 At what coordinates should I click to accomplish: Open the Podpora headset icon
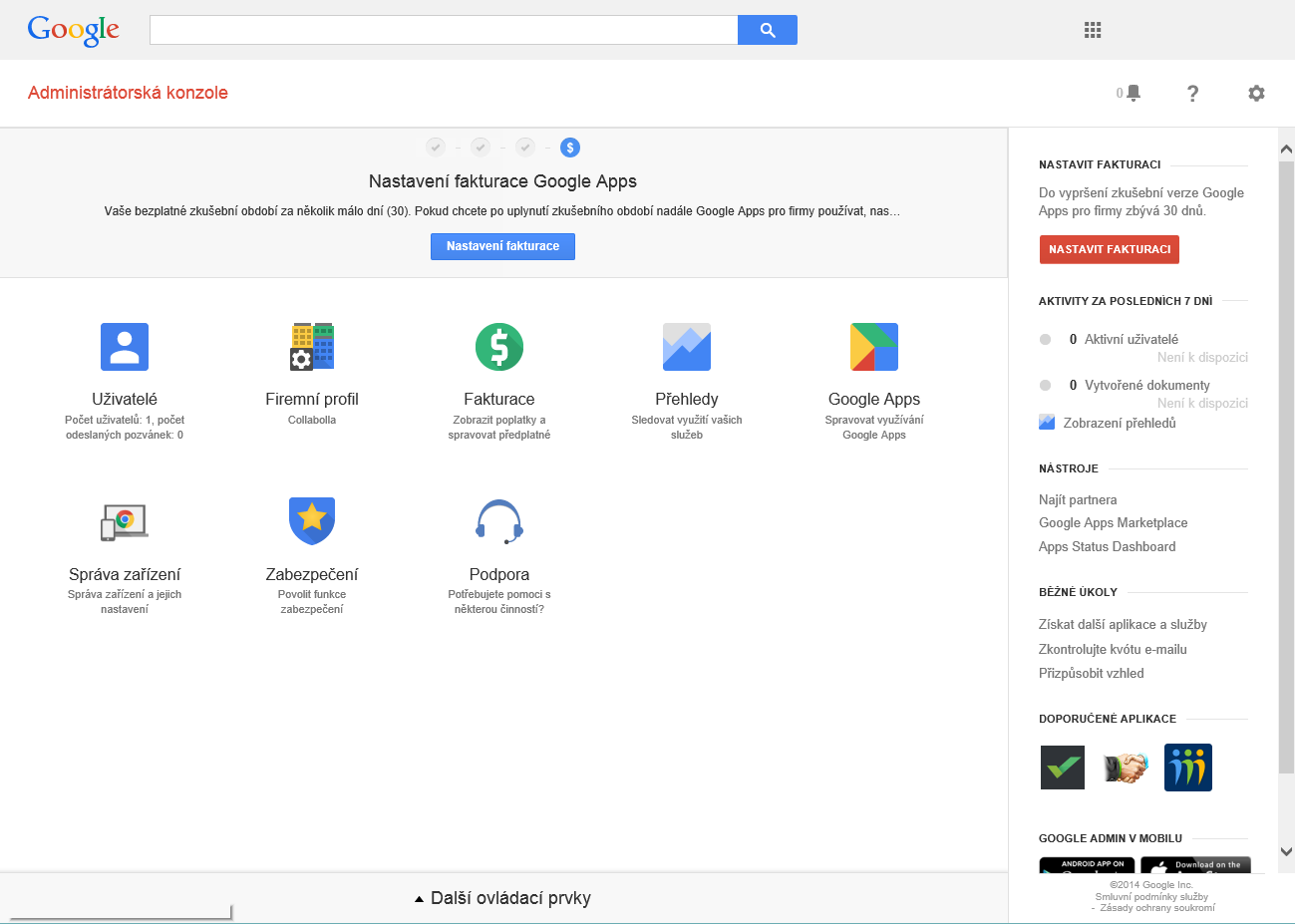pyautogui.click(x=499, y=521)
